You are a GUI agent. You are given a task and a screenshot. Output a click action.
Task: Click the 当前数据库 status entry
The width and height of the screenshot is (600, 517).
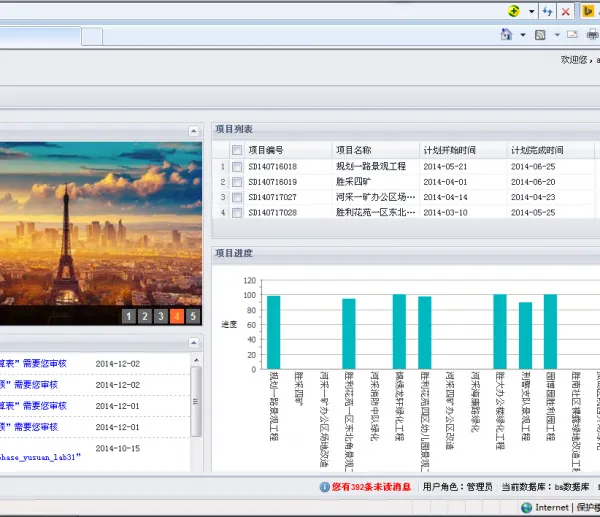545,487
